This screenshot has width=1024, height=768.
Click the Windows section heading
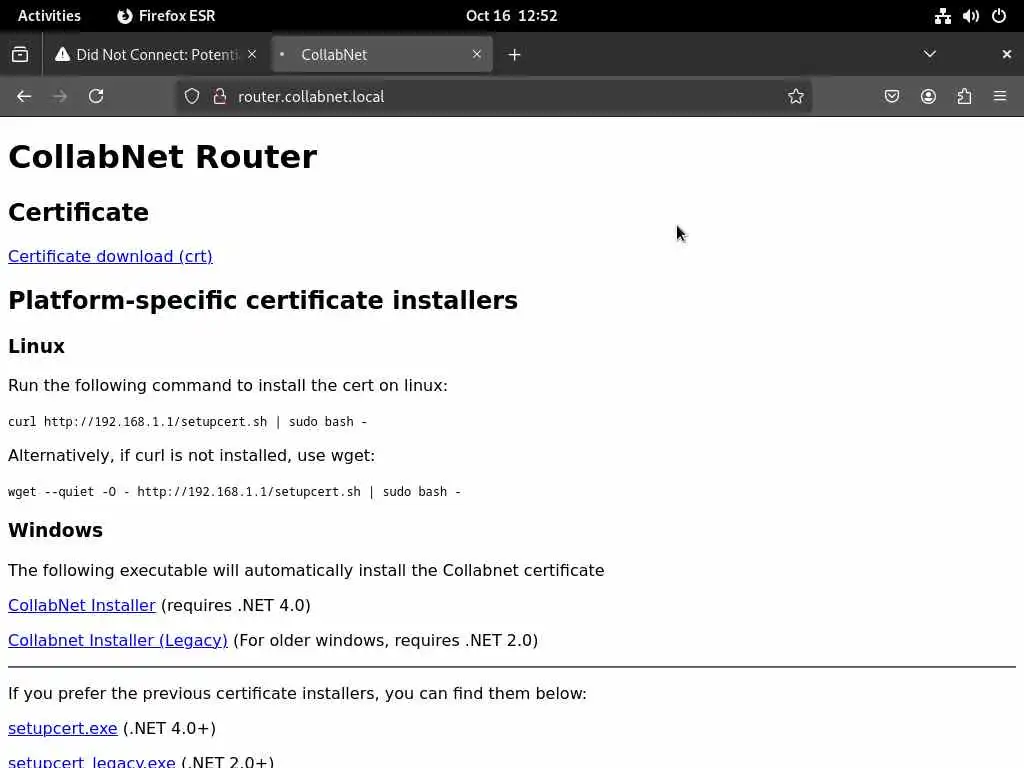[x=56, y=530]
